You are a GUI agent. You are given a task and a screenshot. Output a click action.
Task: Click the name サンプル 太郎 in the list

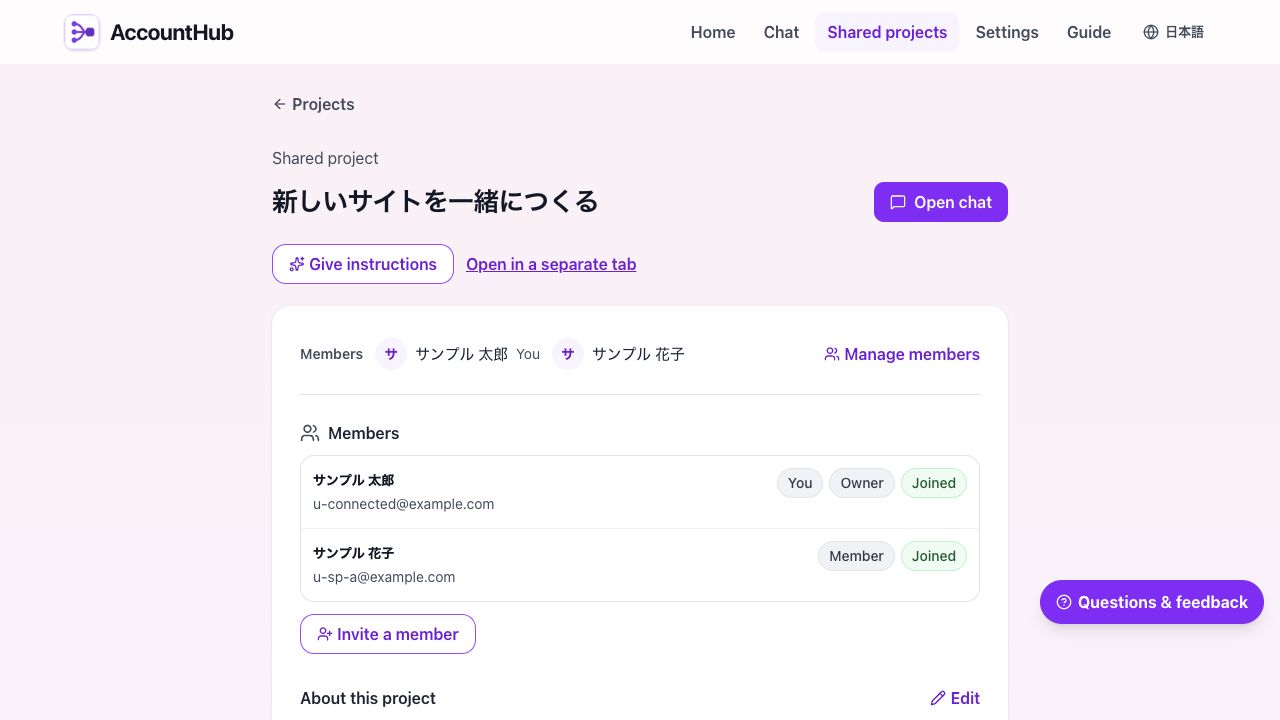(x=353, y=480)
